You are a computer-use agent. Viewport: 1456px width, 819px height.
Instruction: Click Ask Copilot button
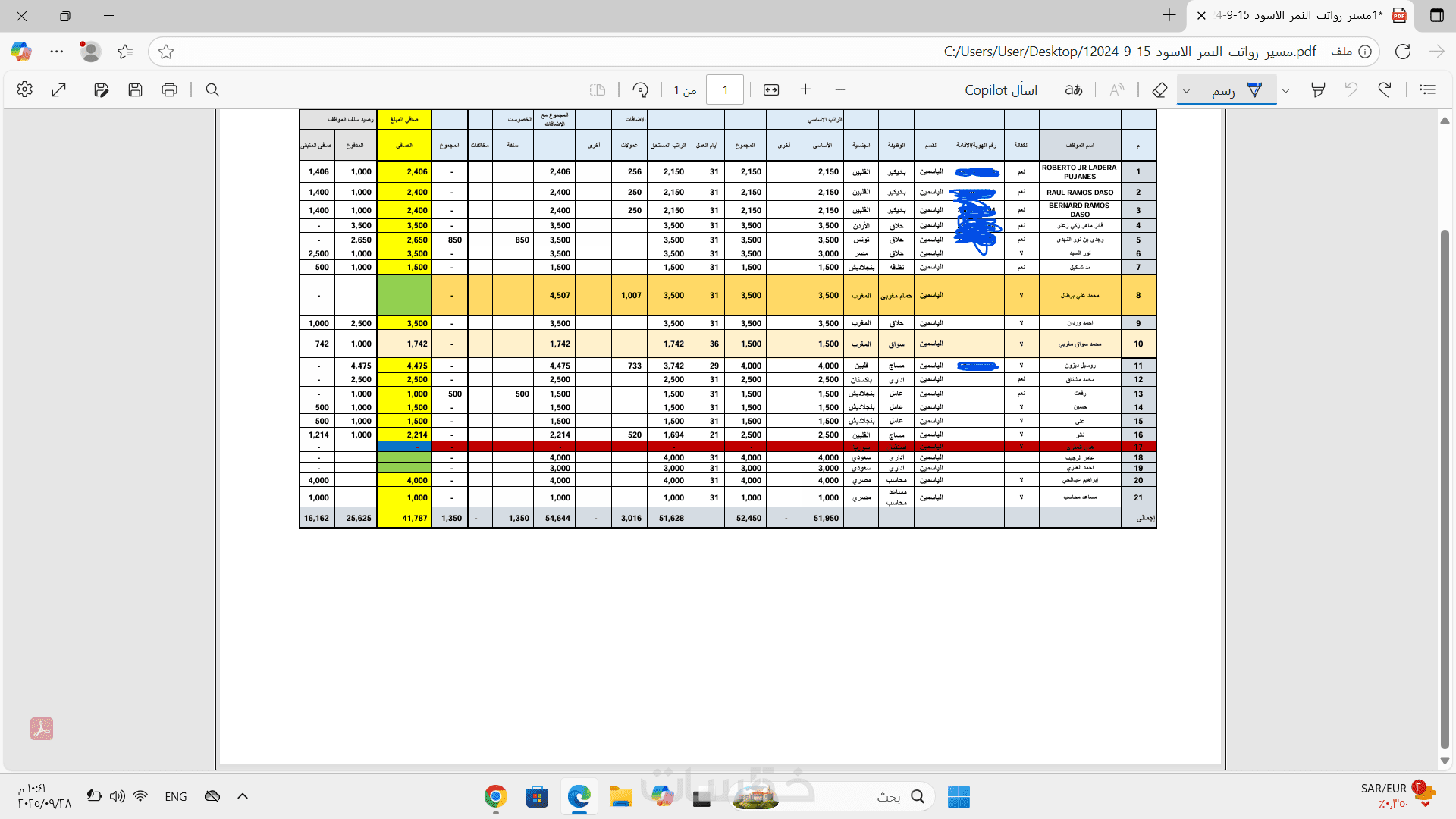click(x=1001, y=89)
